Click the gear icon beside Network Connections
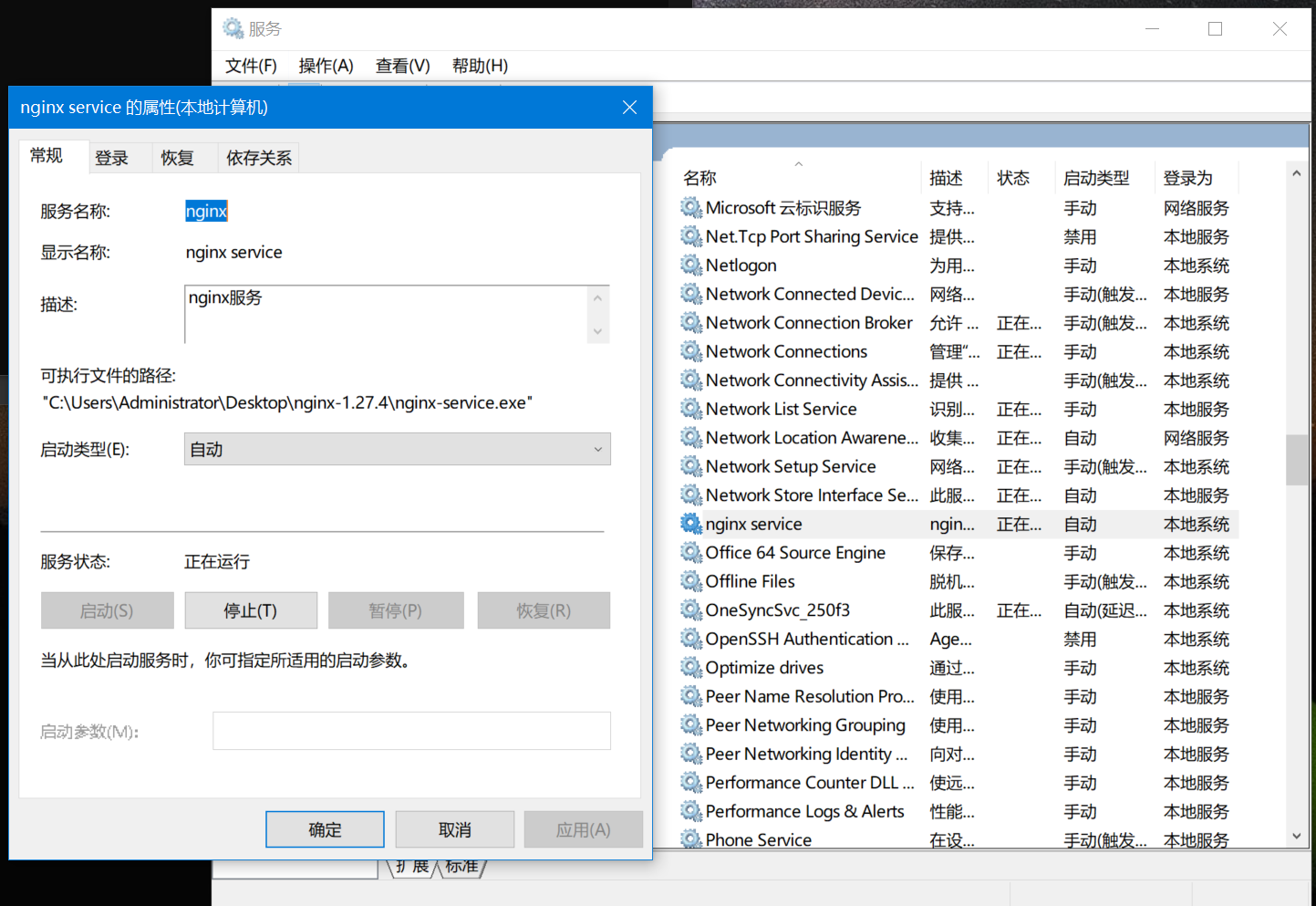1316x906 pixels. (x=691, y=351)
